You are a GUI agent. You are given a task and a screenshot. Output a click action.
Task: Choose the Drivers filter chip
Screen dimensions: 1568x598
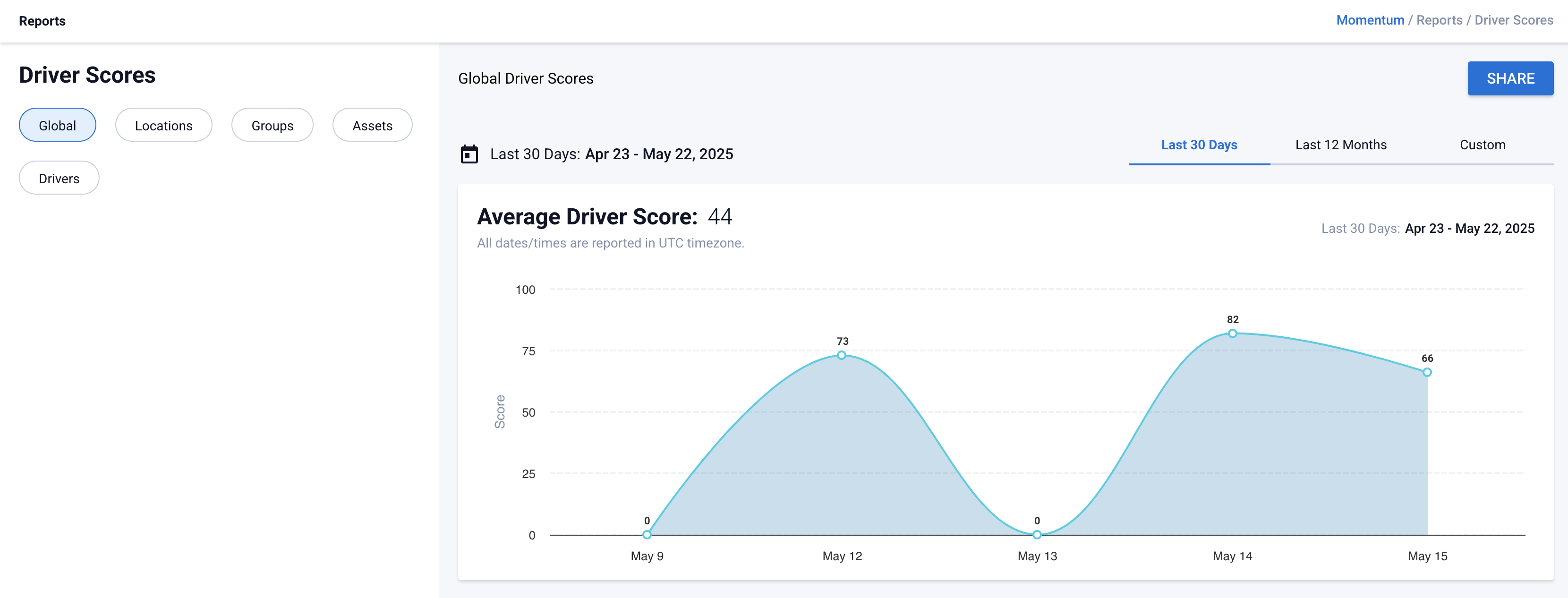click(x=59, y=179)
